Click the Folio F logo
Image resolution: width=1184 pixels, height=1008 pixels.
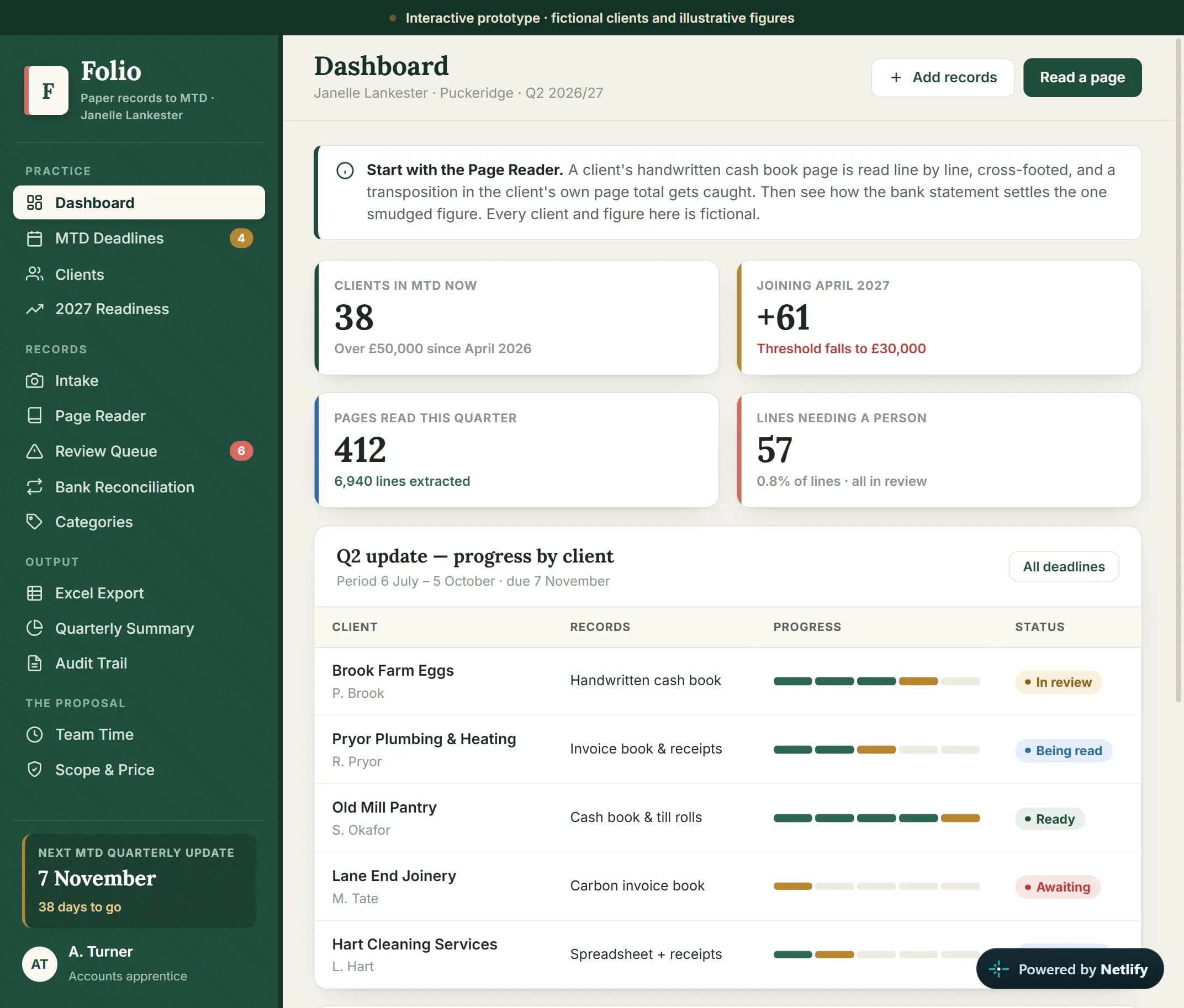(47, 91)
